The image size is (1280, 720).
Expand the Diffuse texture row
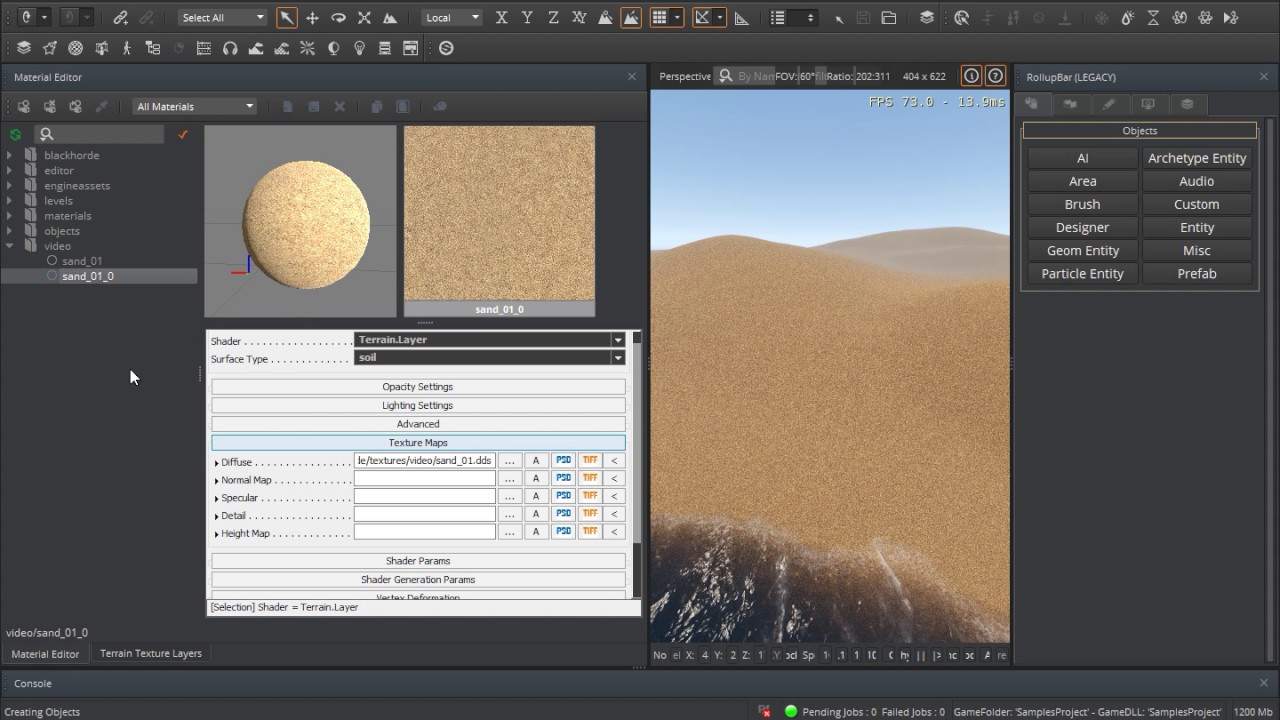pyautogui.click(x=217, y=463)
